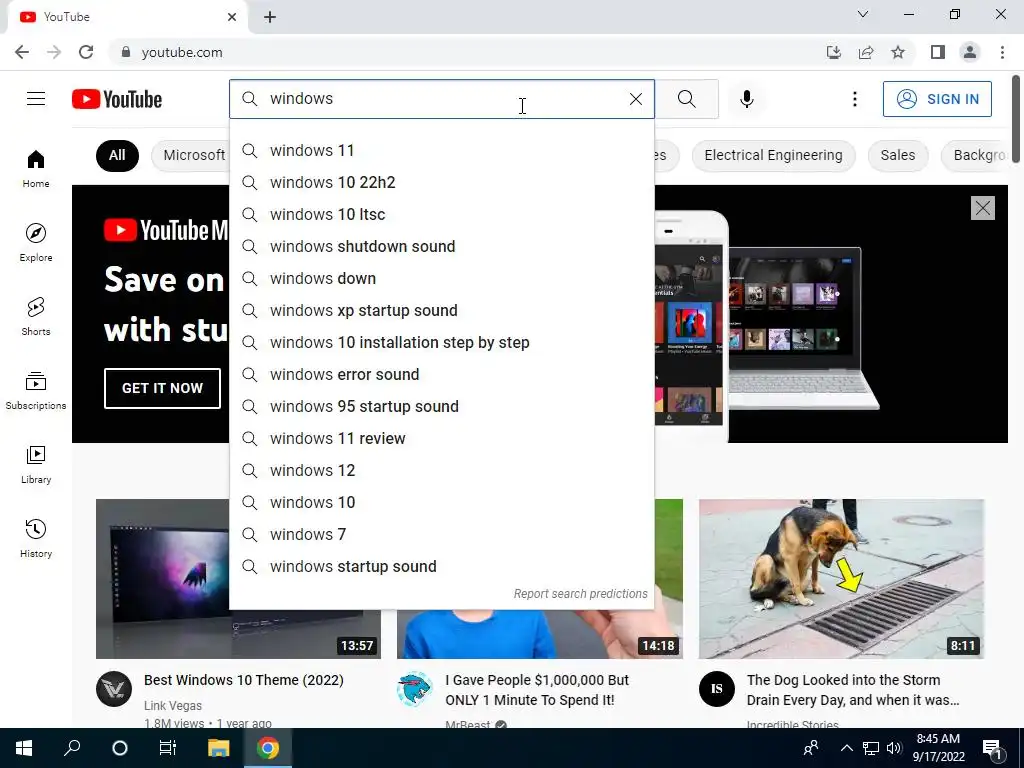Open Library in the sidebar
Screen dimensions: 1024x768
[36, 464]
